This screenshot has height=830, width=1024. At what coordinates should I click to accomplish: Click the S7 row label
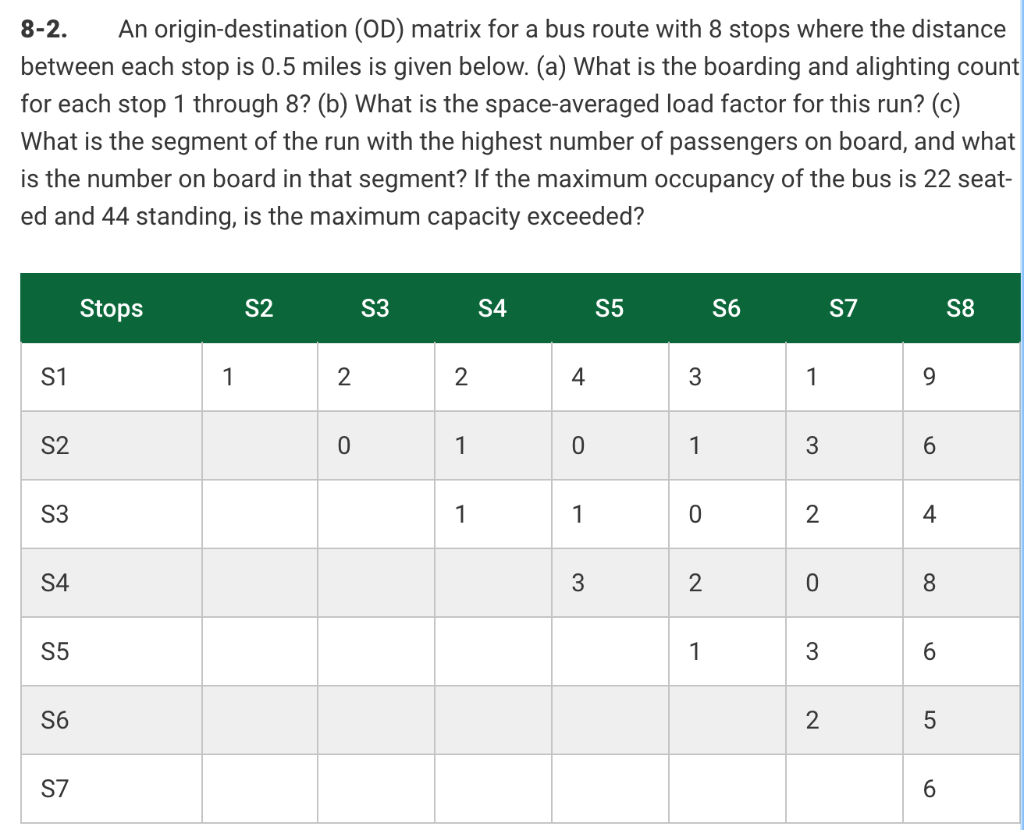click(x=111, y=788)
